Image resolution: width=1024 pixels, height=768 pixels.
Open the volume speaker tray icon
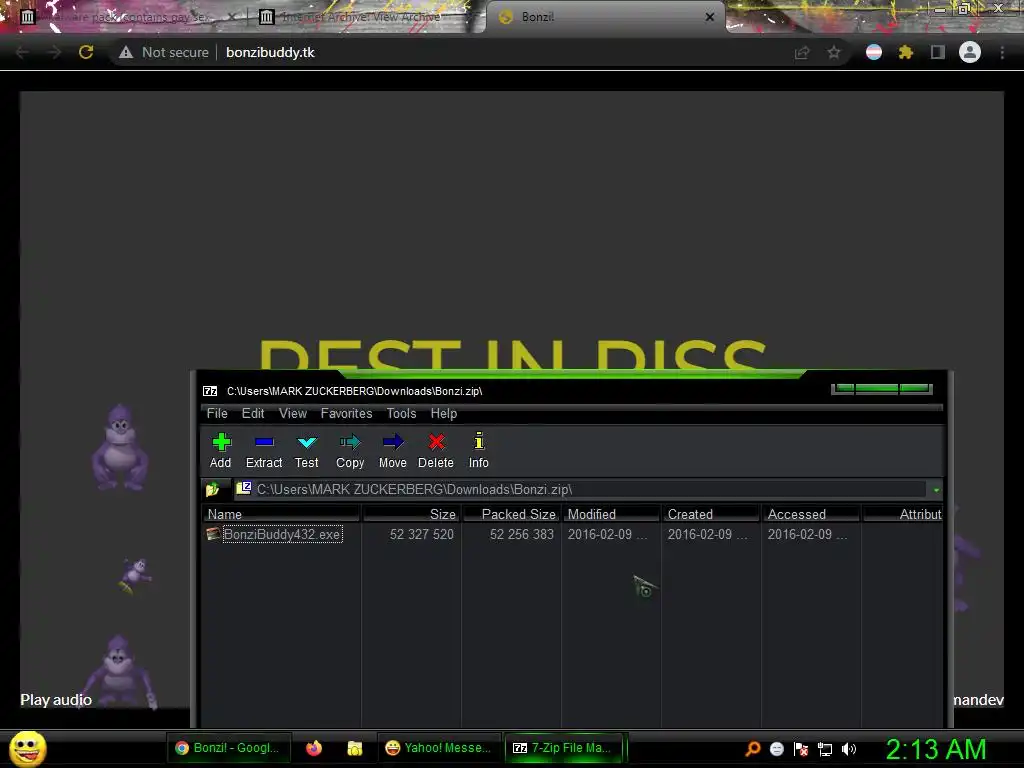click(x=849, y=749)
